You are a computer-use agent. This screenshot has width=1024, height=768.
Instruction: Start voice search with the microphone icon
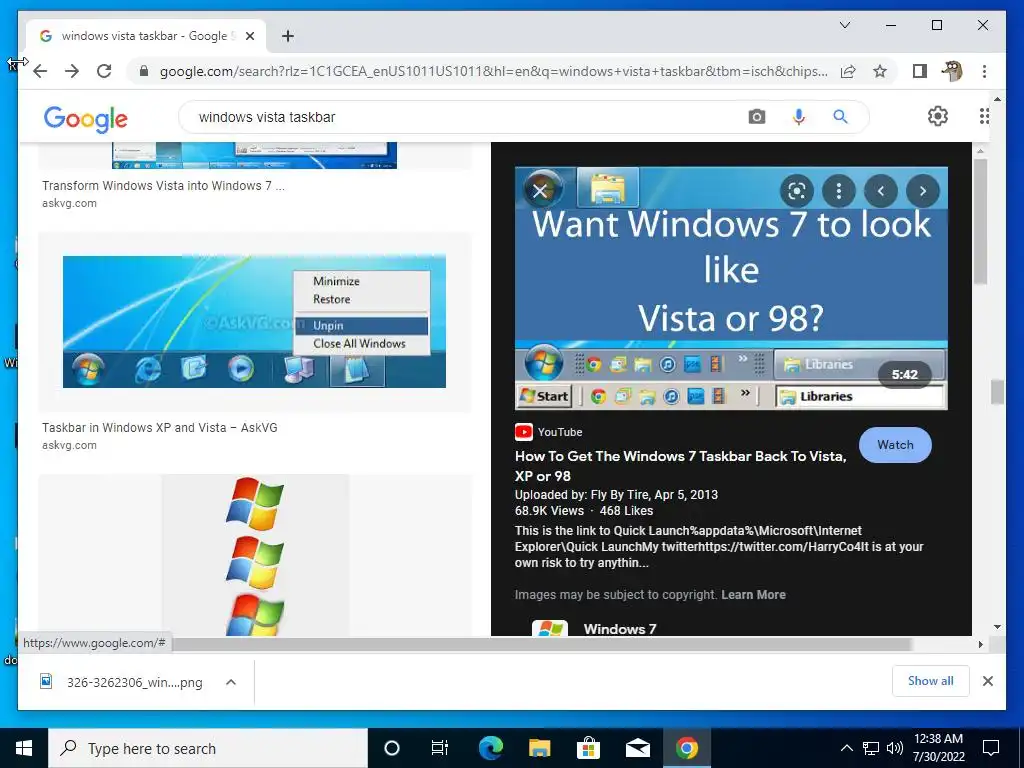(798, 117)
